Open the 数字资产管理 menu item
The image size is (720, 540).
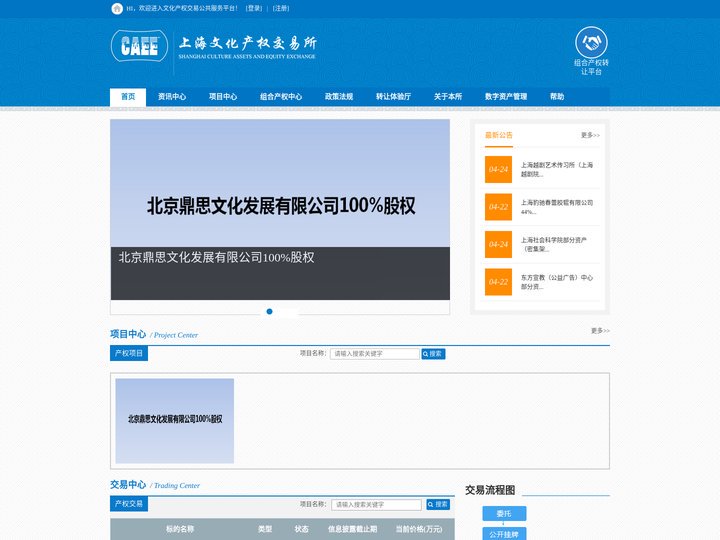[x=506, y=97]
